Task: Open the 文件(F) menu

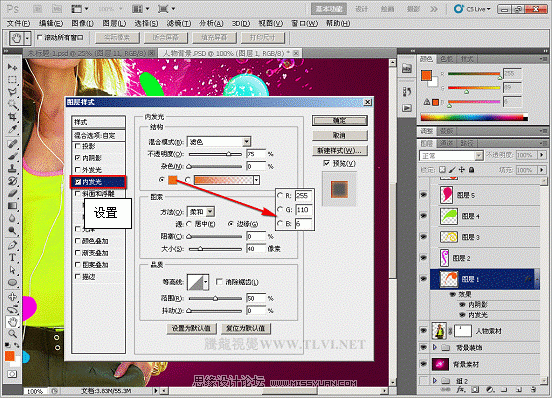Action: (18, 23)
